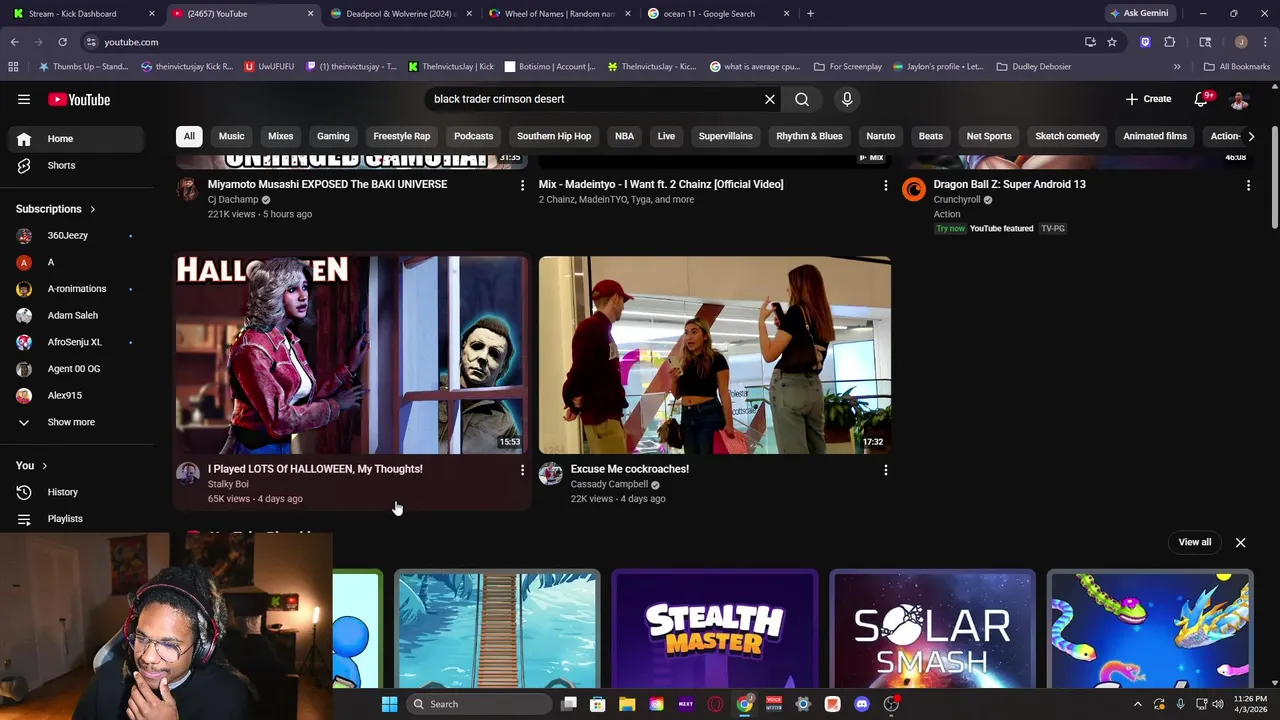
Task: Click View all for Playables
Action: point(1195,542)
